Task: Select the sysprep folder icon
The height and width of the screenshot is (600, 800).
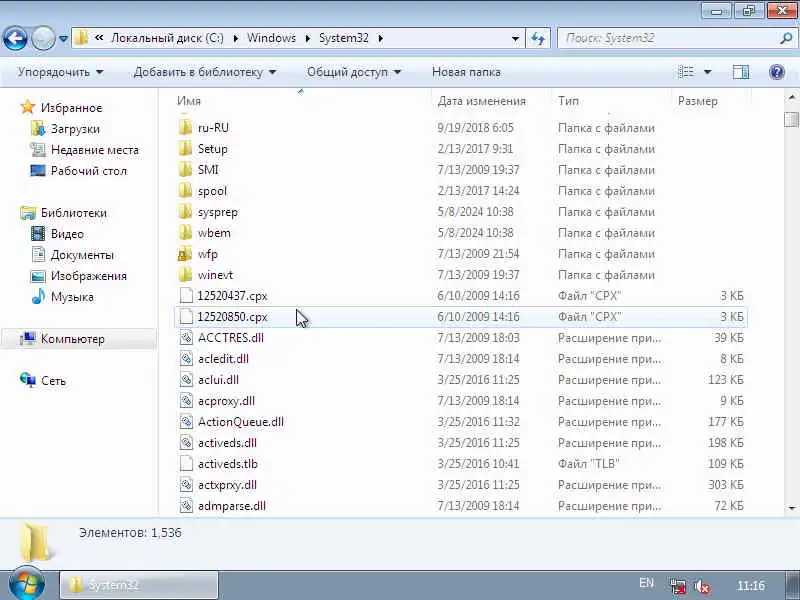Action: tap(186, 212)
